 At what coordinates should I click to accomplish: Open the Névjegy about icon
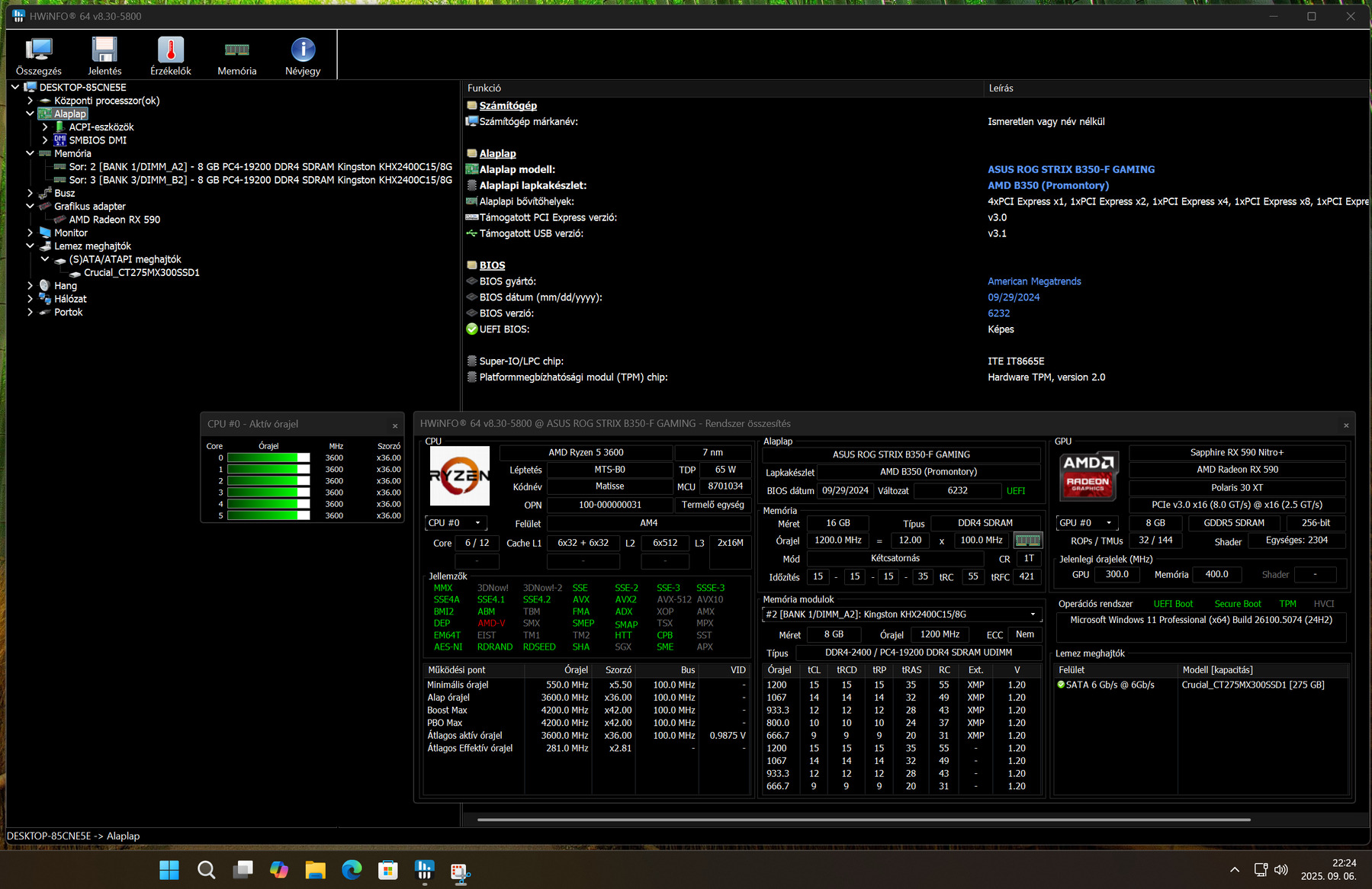coord(303,56)
